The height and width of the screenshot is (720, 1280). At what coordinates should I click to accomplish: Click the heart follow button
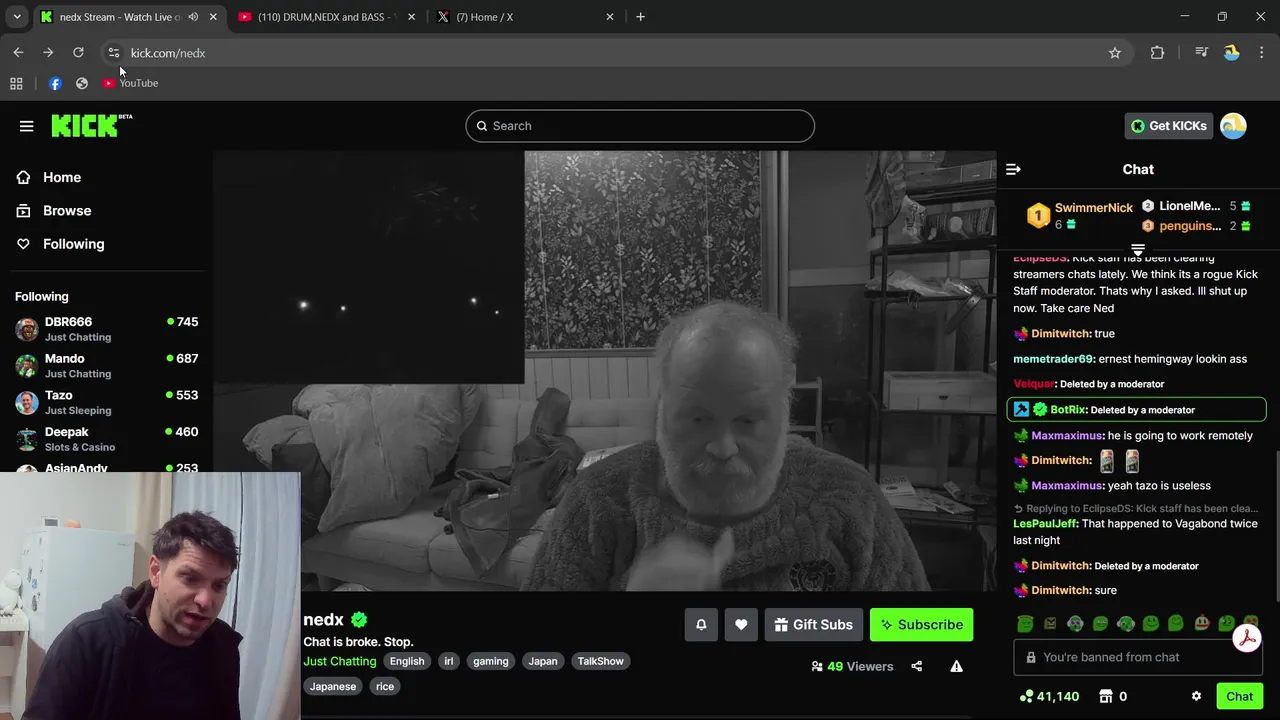pos(741,625)
